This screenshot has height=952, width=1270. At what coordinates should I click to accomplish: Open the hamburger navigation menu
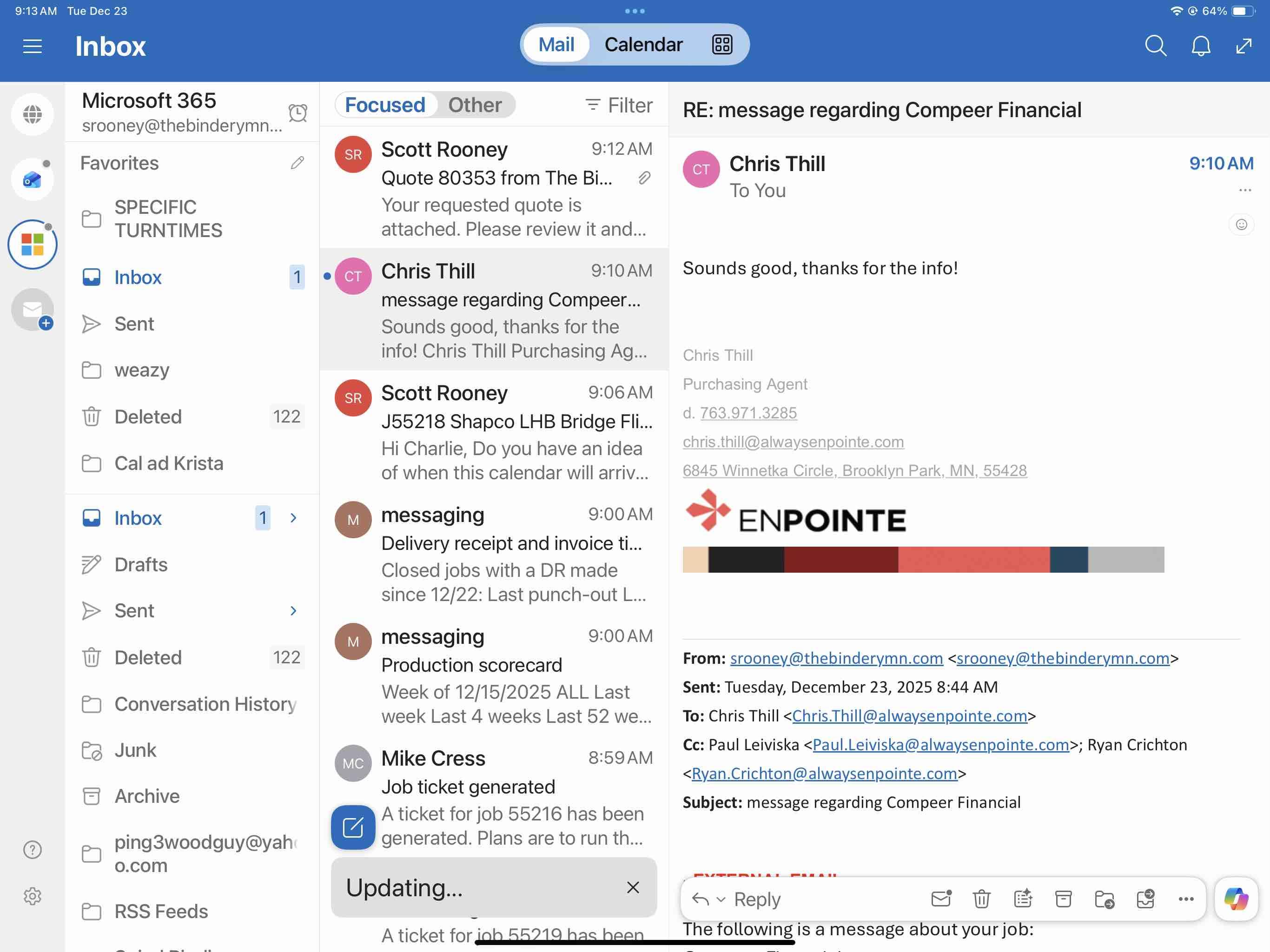coord(33,46)
